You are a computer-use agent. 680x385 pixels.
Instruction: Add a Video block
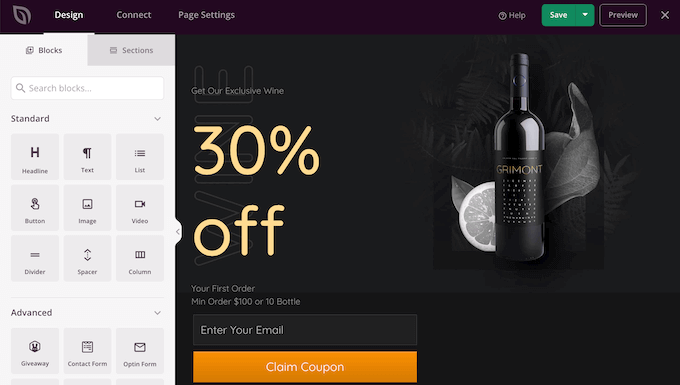point(140,208)
